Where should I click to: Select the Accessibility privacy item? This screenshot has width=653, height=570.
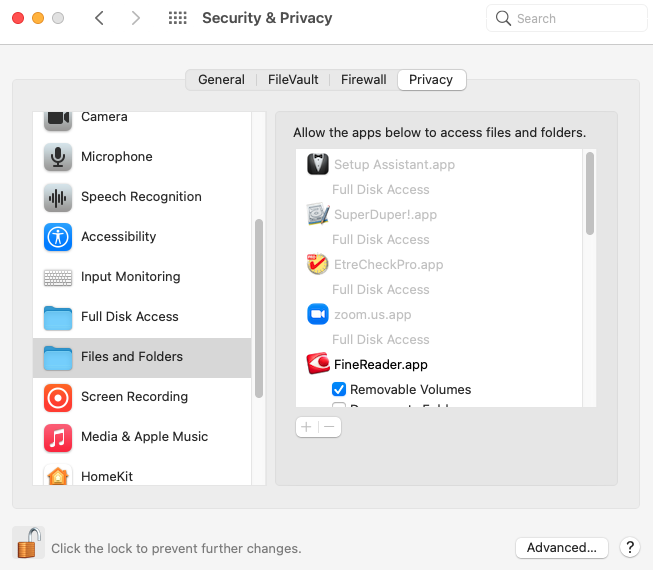[118, 237]
